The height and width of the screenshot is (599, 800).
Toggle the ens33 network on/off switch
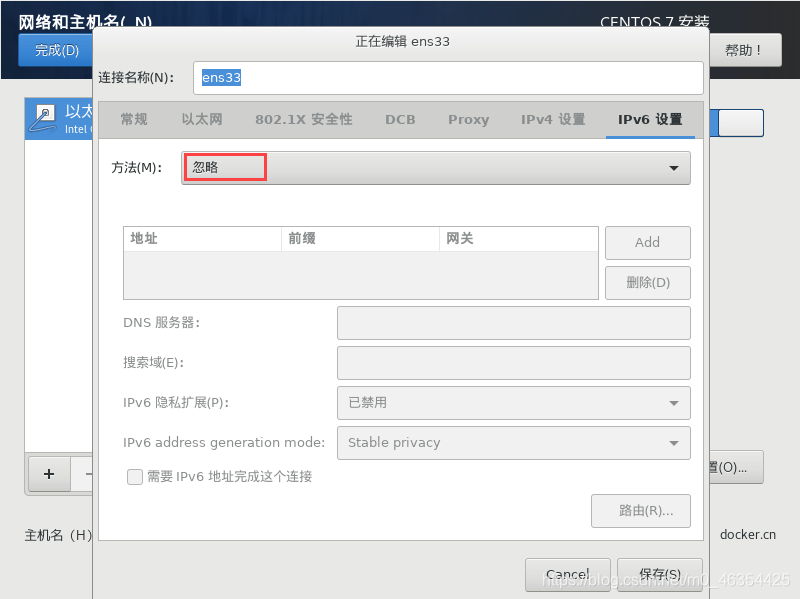click(x=736, y=122)
